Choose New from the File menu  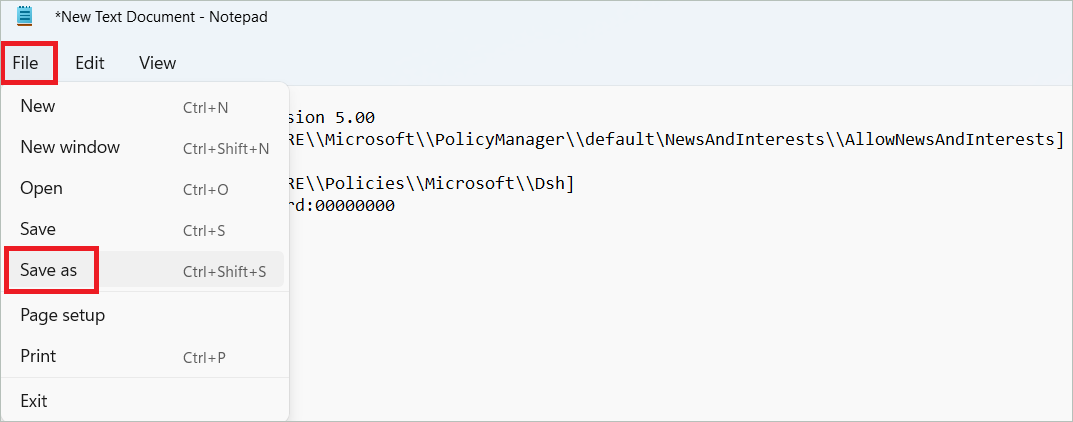[x=38, y=107]
